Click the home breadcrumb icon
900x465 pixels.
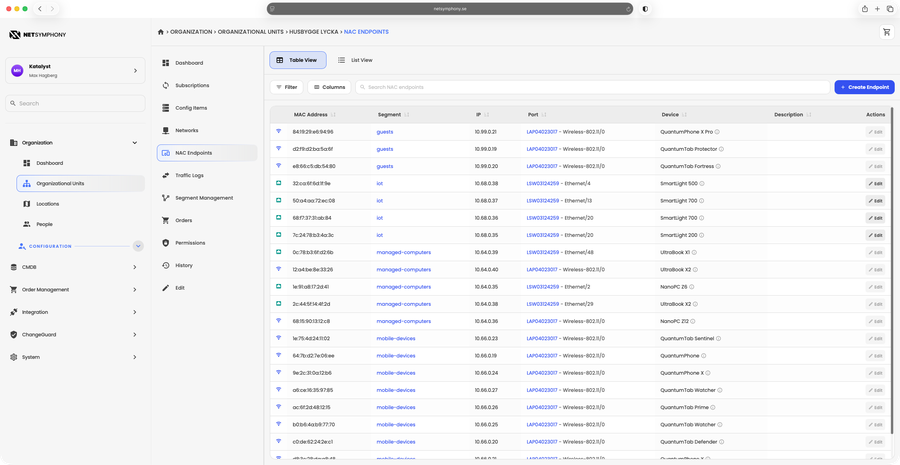tap(161, 32)
